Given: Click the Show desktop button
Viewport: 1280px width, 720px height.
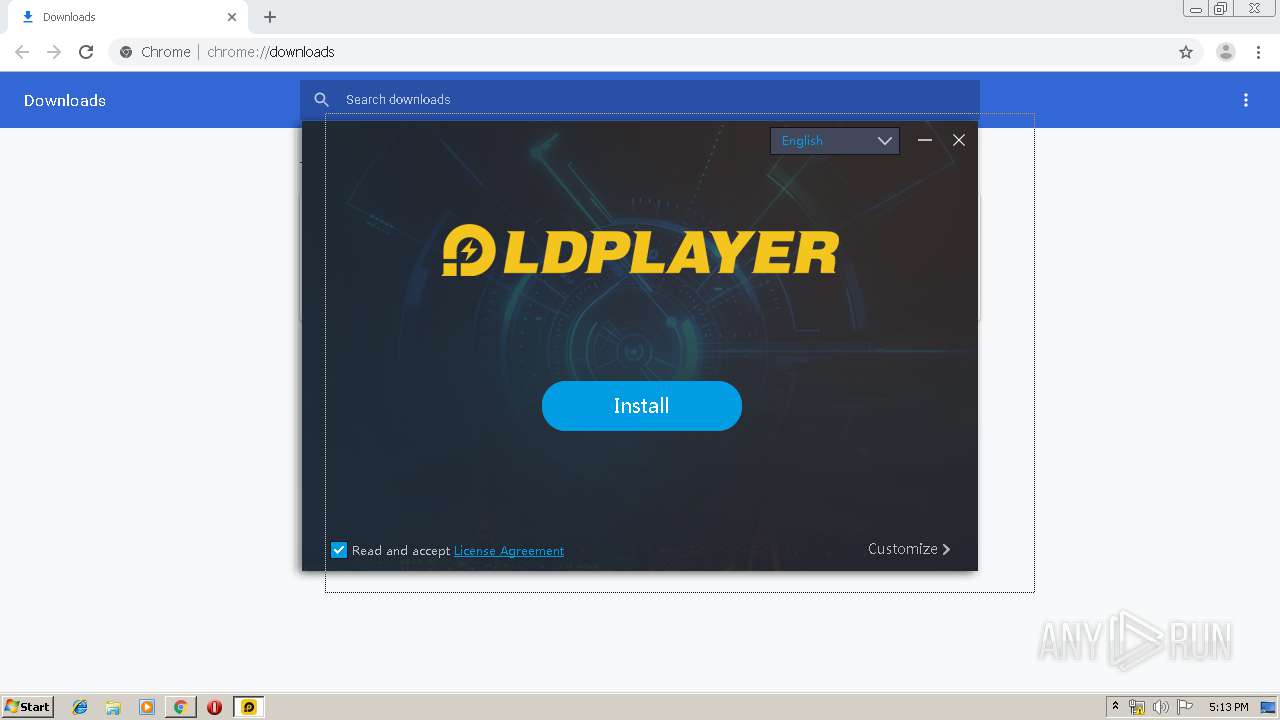Looking at the screenshot, I should point(1268,707).
